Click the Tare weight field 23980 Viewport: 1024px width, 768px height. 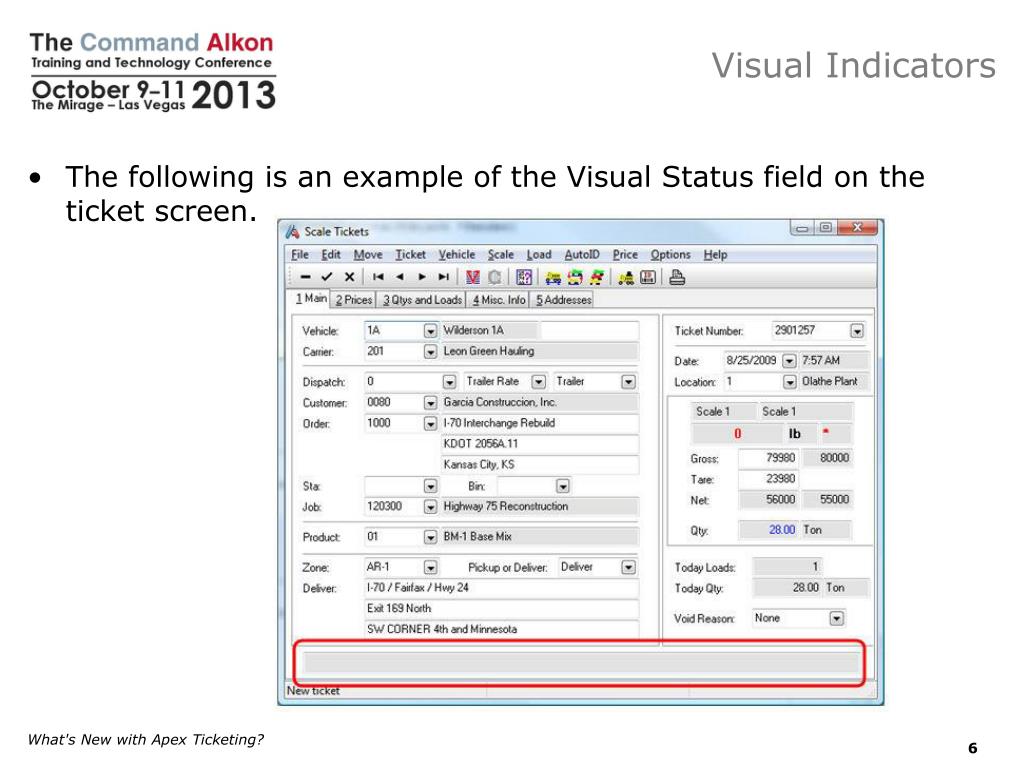pyautogui.click(x=768, y=479)
